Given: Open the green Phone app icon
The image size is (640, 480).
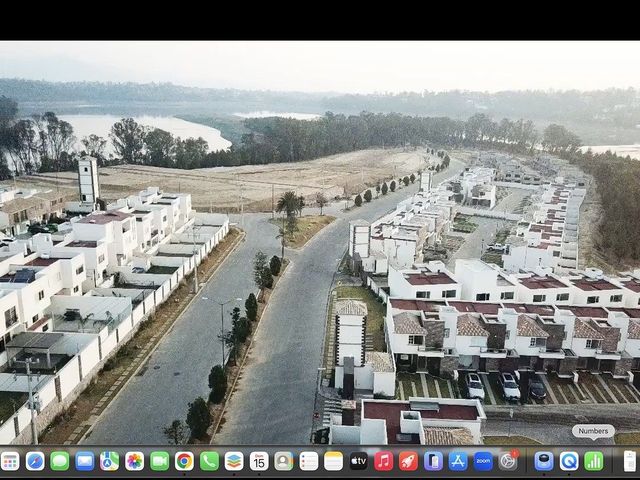Looking at the screenshot, I should point(209,461).
